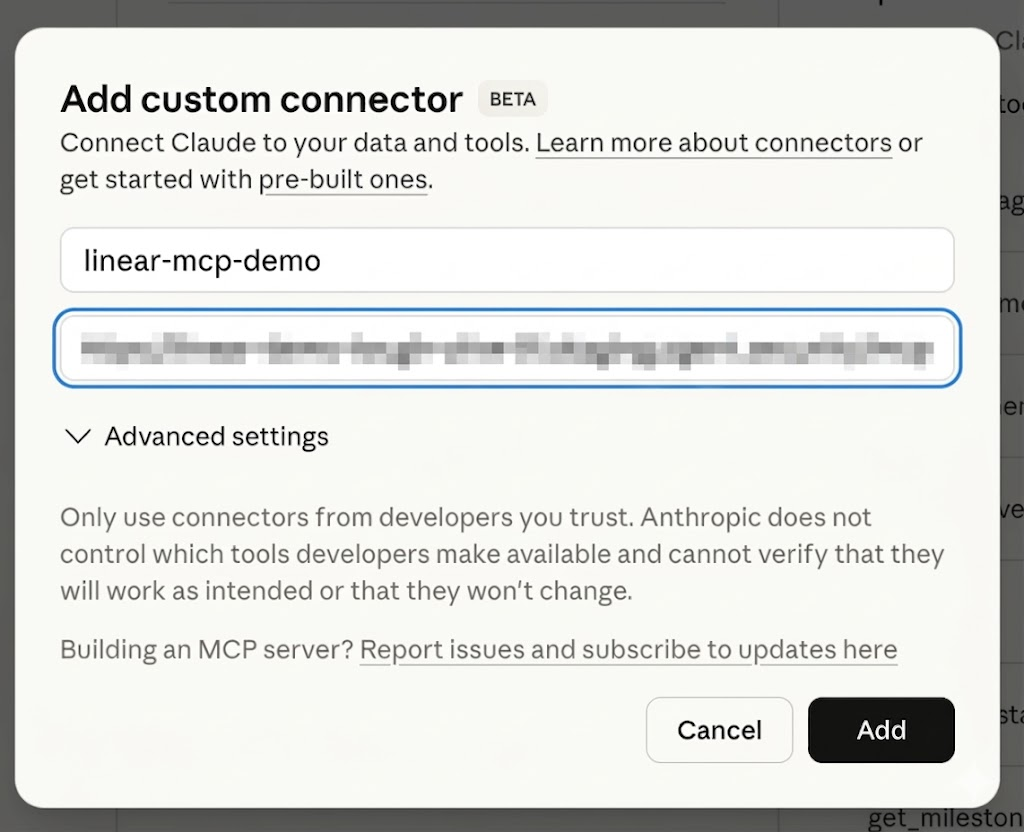Focus the blurred connector URL field
The width and height of the screenshot is (1024, 832).
point(506,349)
